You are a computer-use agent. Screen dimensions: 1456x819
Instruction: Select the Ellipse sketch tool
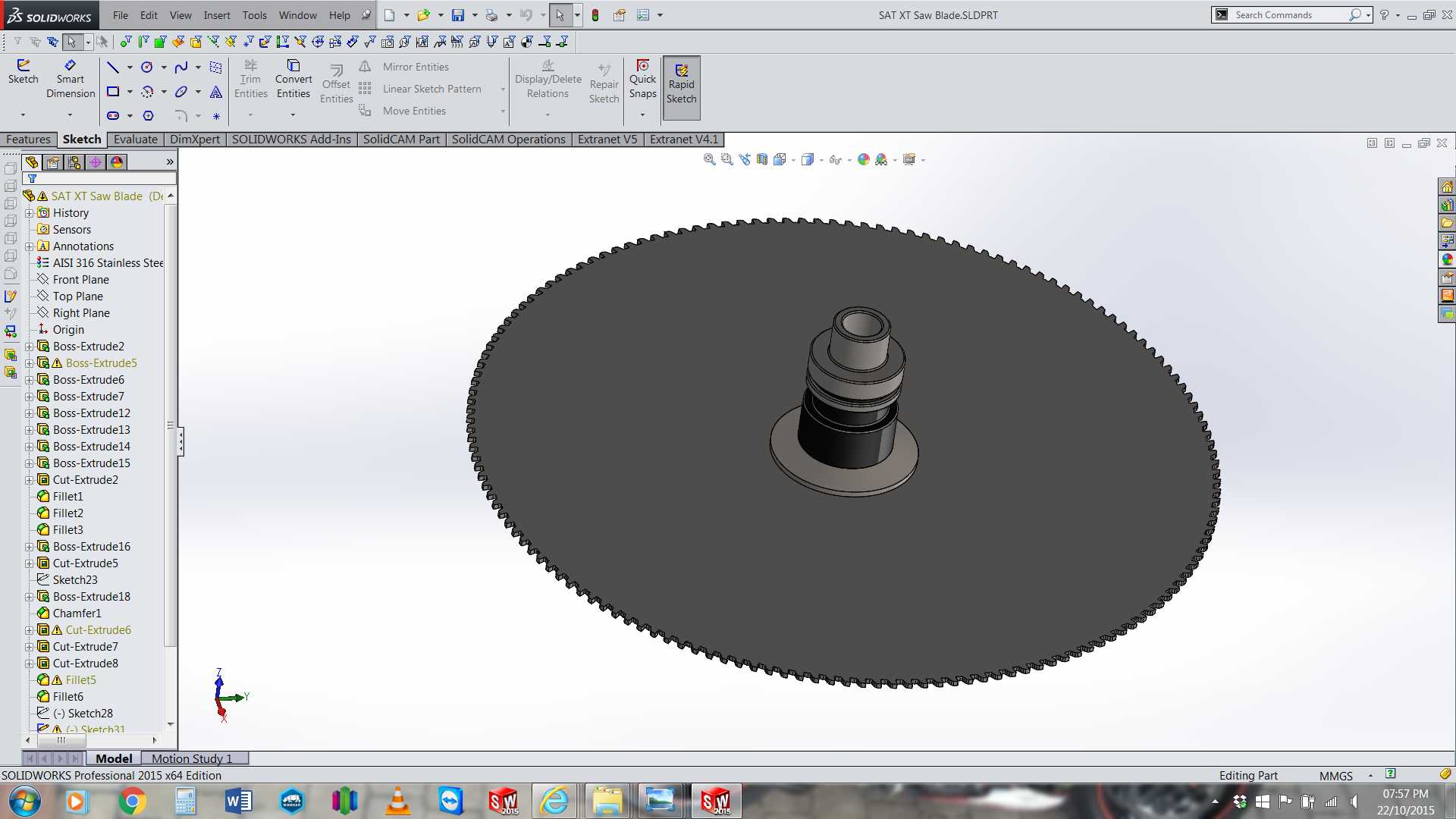pyautogui.click(x=181, y=92)
